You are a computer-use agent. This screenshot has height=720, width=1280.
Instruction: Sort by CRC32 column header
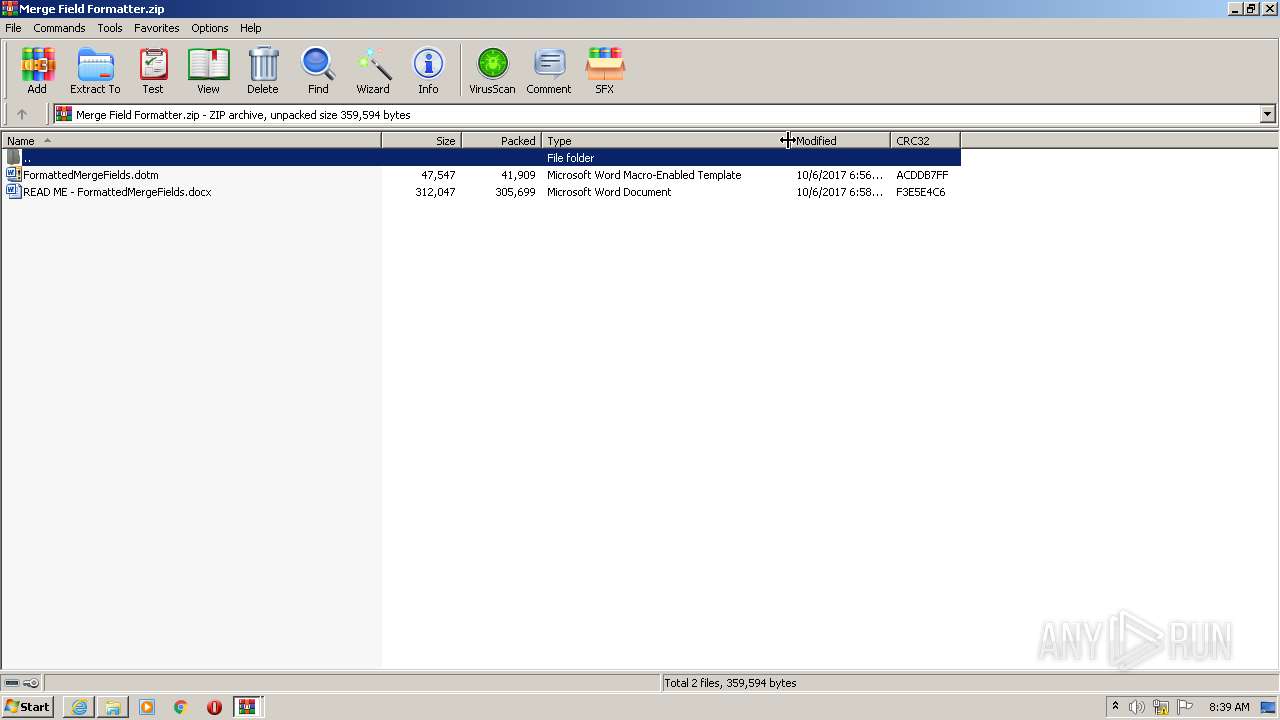[x=925, y=141]
